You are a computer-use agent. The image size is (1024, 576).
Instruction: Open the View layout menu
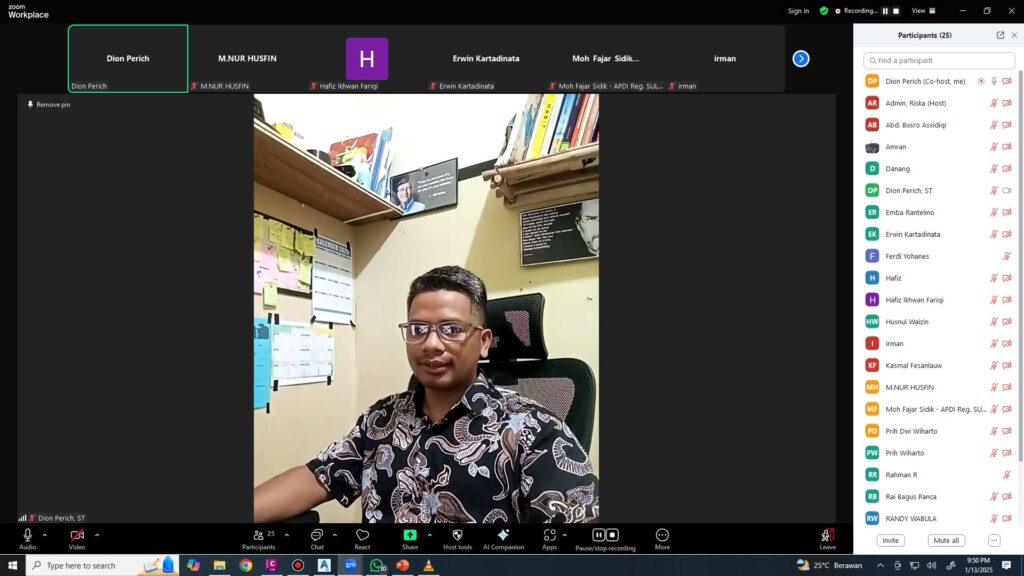(918, 11)
